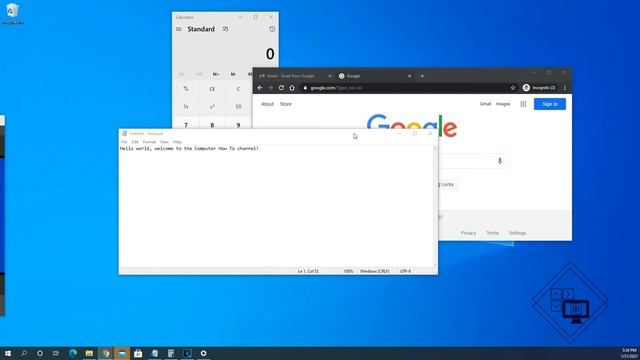Open the Store link on Google
640x360 pixels.
(286, 104)
